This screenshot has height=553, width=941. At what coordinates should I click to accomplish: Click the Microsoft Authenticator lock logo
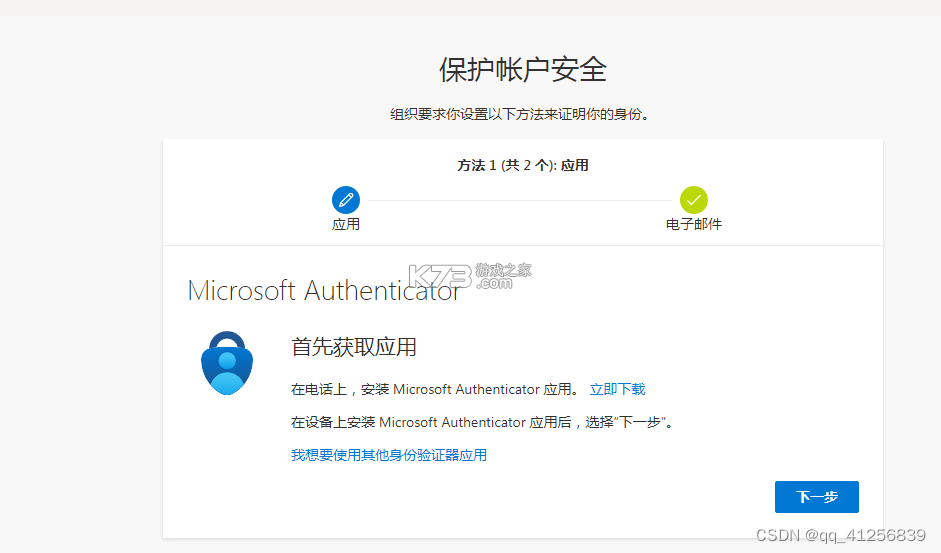tap(227, 363)
